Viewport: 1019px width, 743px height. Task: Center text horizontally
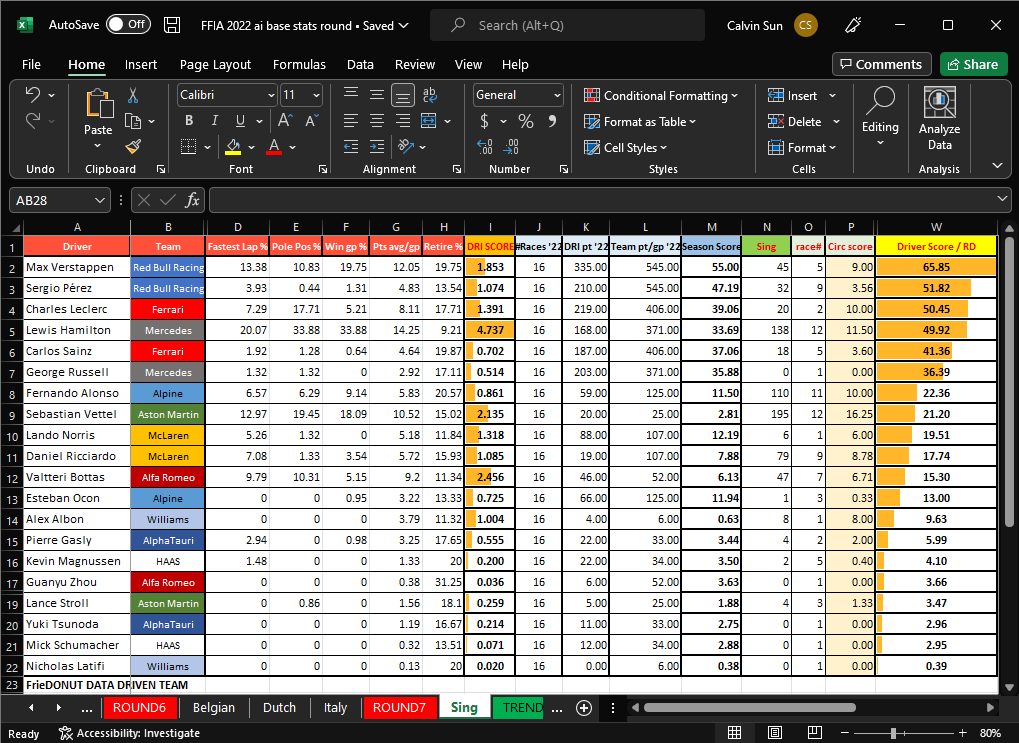[377, 121]
